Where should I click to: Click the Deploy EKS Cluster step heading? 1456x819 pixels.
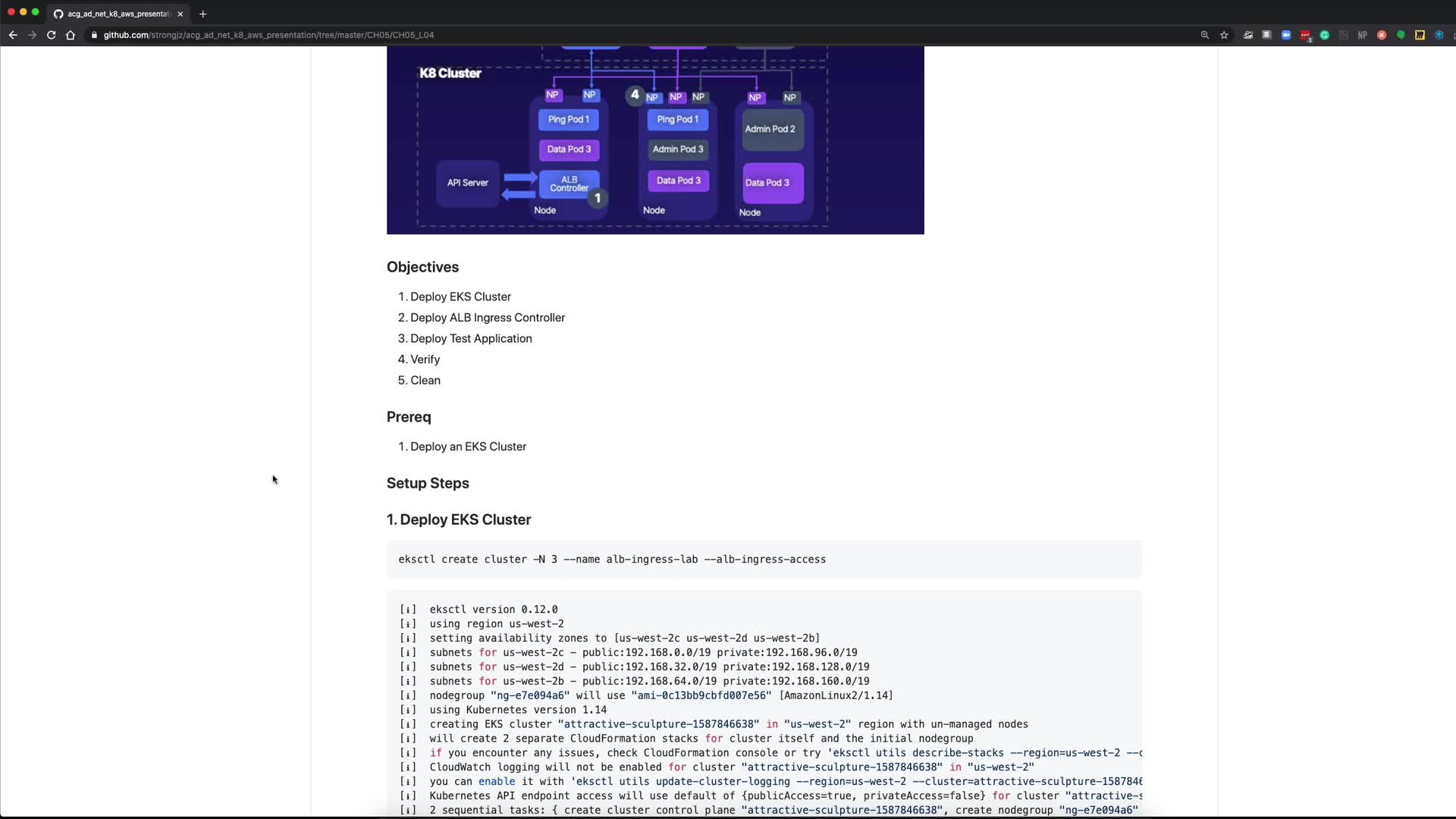[459, 520]
